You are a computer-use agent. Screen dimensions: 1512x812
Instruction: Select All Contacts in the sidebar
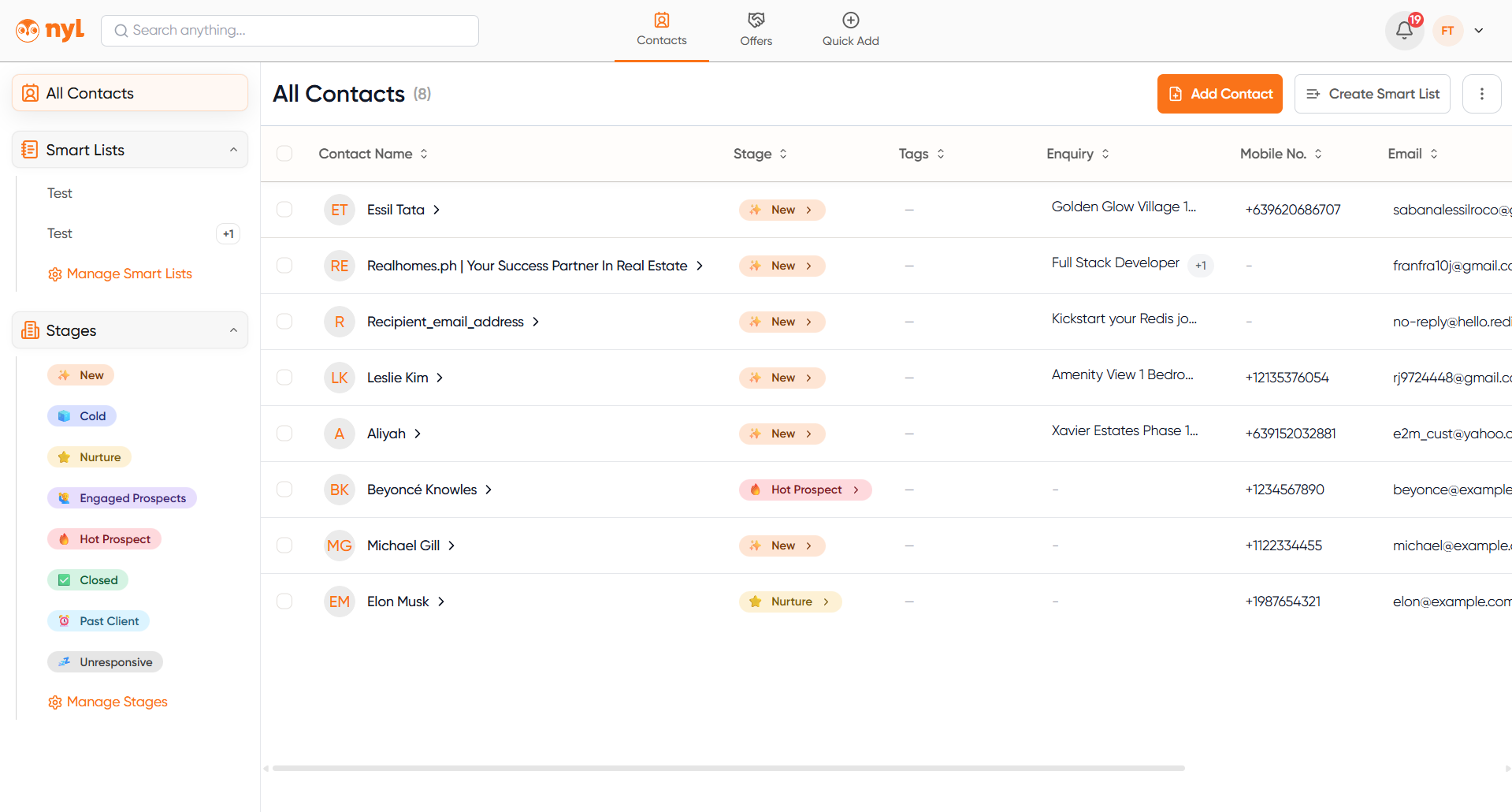click(x=130, y=93)
